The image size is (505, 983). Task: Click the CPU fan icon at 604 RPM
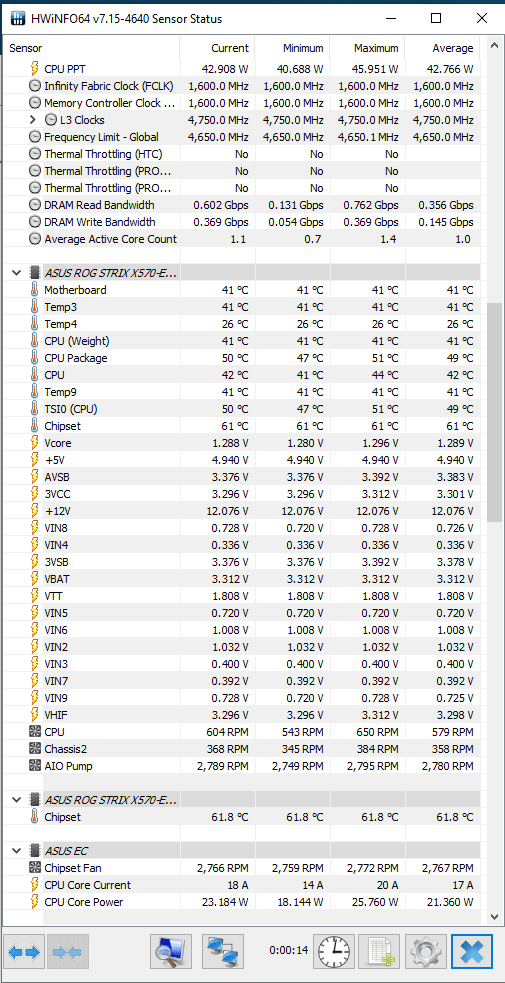tap(34, 732)
